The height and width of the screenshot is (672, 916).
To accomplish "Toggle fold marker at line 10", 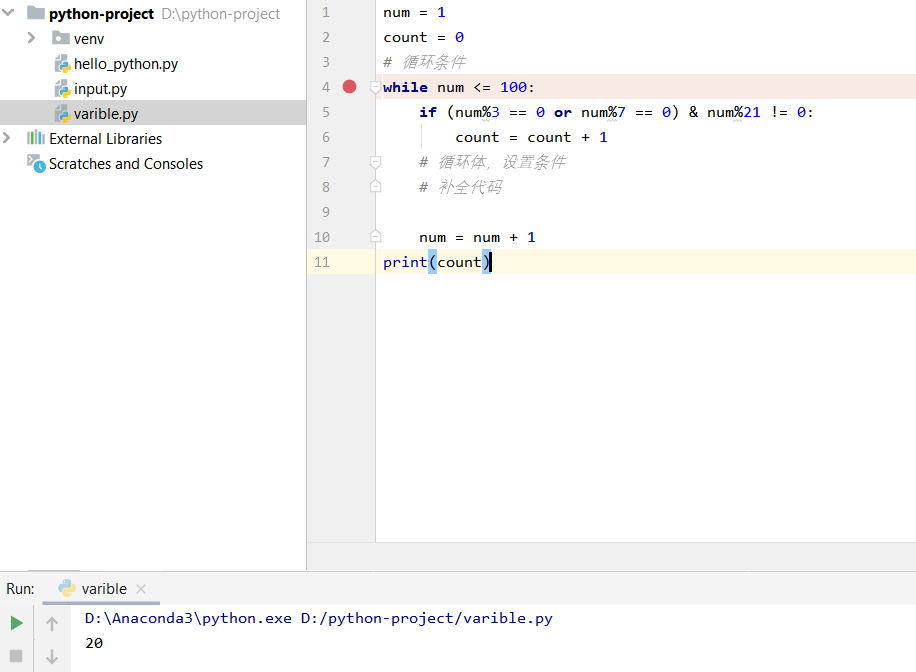I will (376, 237).
